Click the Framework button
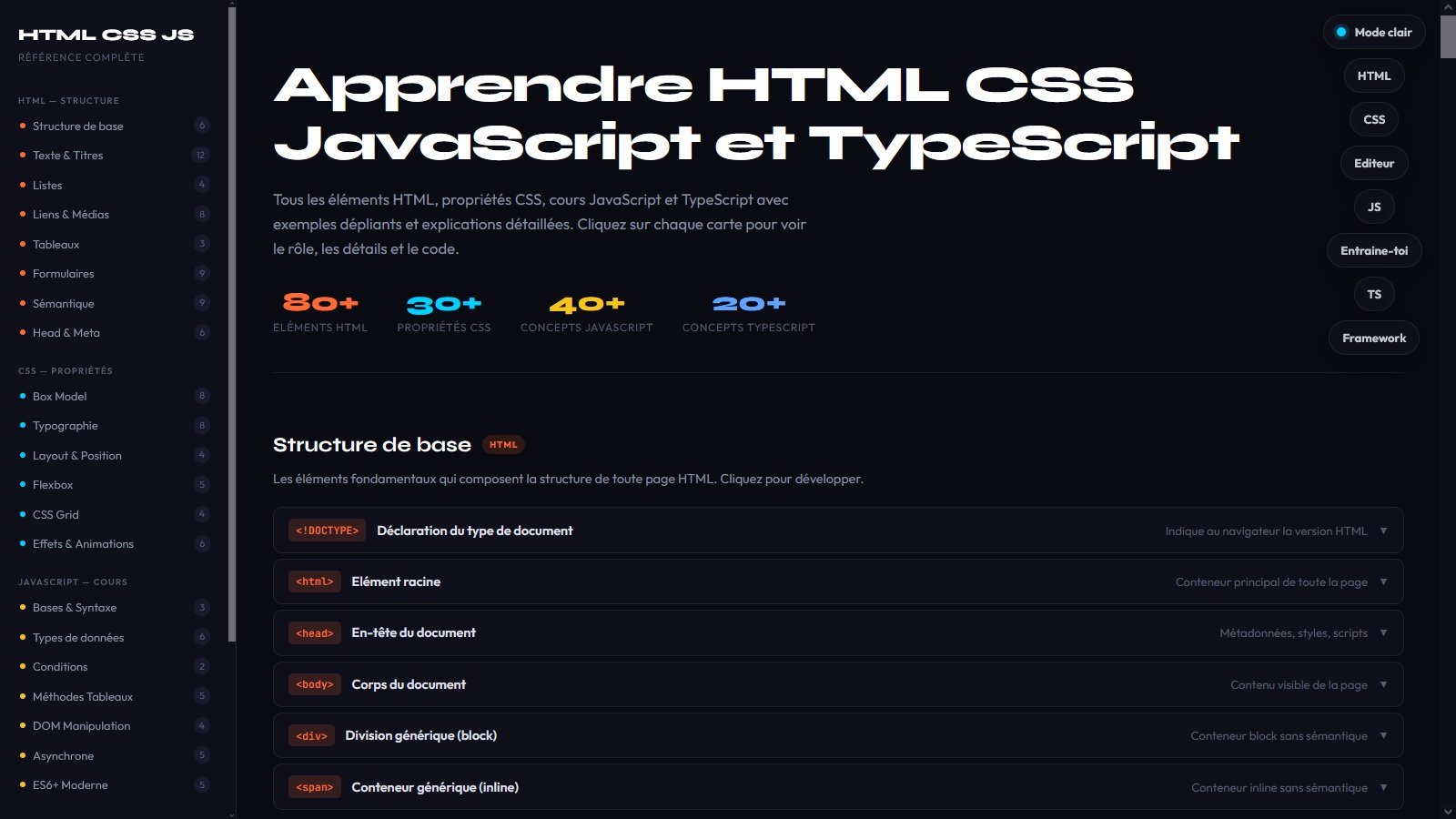Viewport: 1456px width, 819px height. (x=1373, y=338)
